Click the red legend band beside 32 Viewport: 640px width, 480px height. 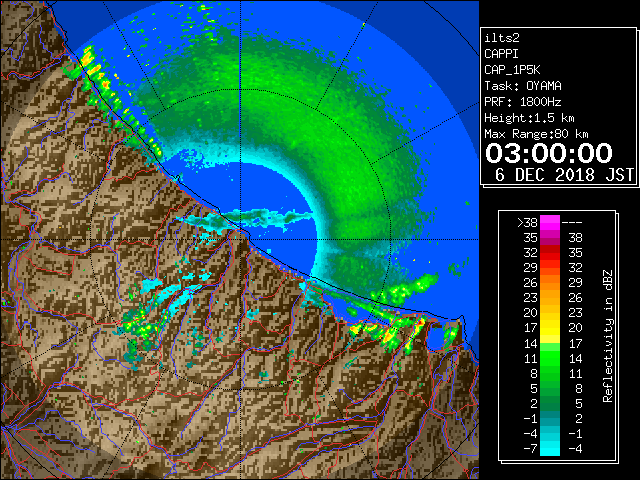click(550, 253)
